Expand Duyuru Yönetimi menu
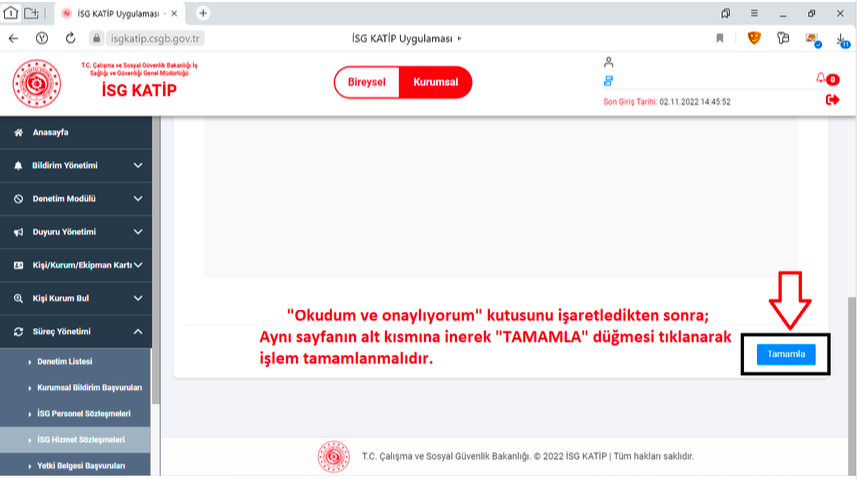Viewport: 857px width, 479px height. pyautogui.click(x=77, y=232)
